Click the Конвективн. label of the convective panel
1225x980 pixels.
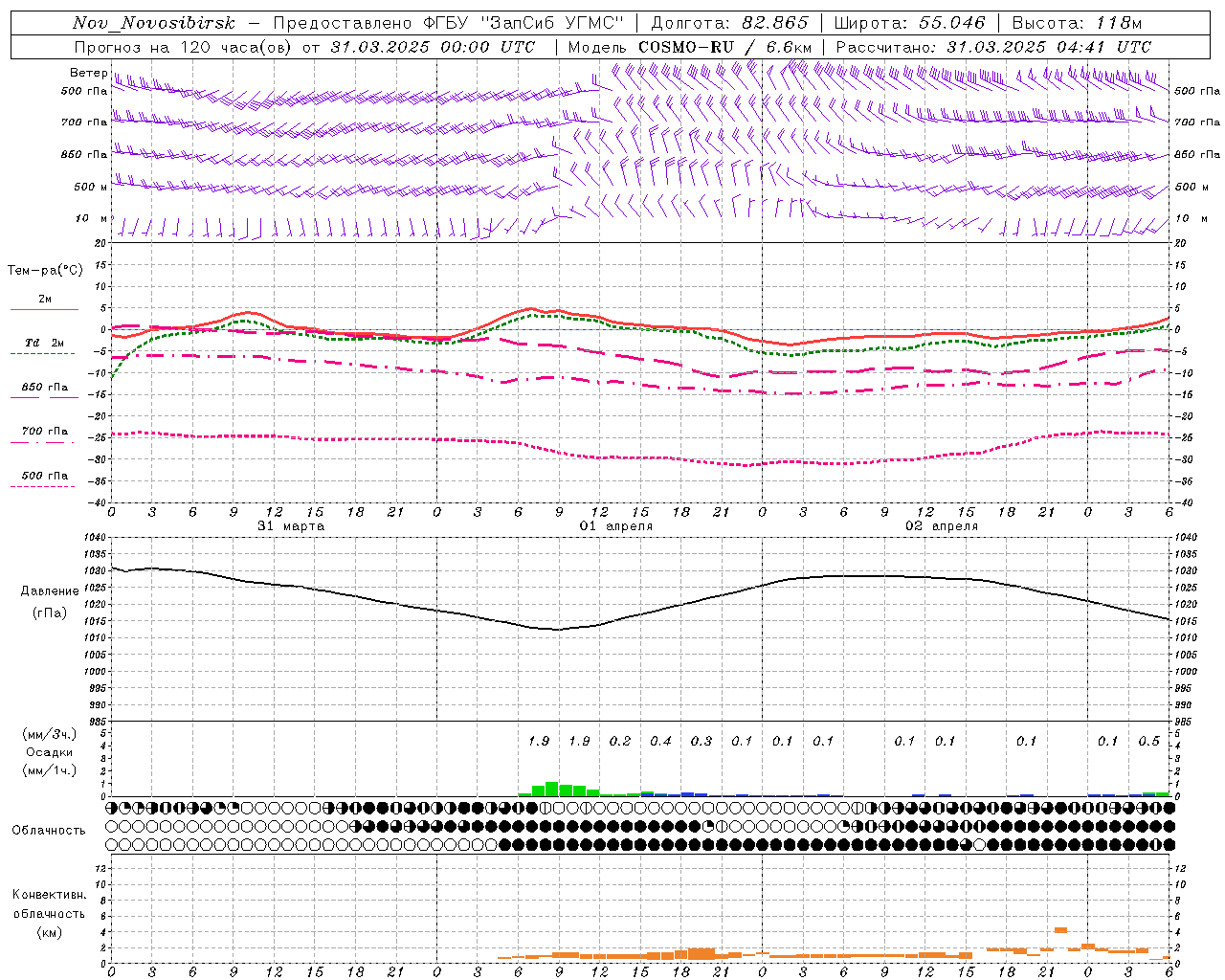[49, 895]
